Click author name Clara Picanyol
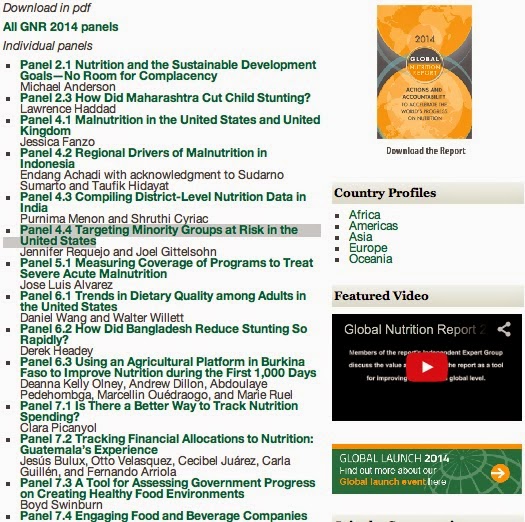Viewport: 525px width, 522px height. [58, 428]
